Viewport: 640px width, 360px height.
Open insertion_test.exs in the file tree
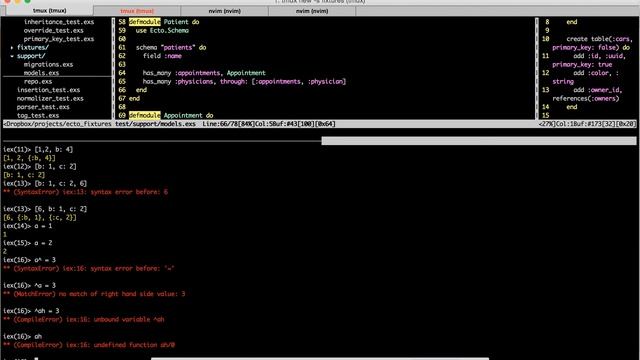48,90
